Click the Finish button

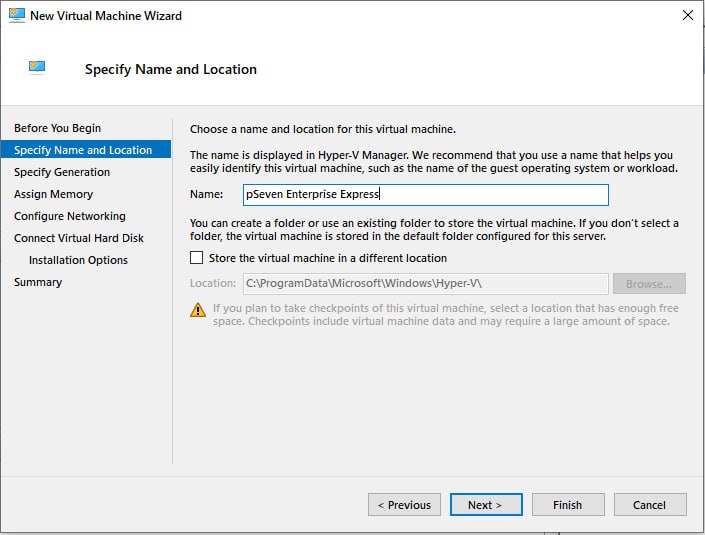point(568,505)
